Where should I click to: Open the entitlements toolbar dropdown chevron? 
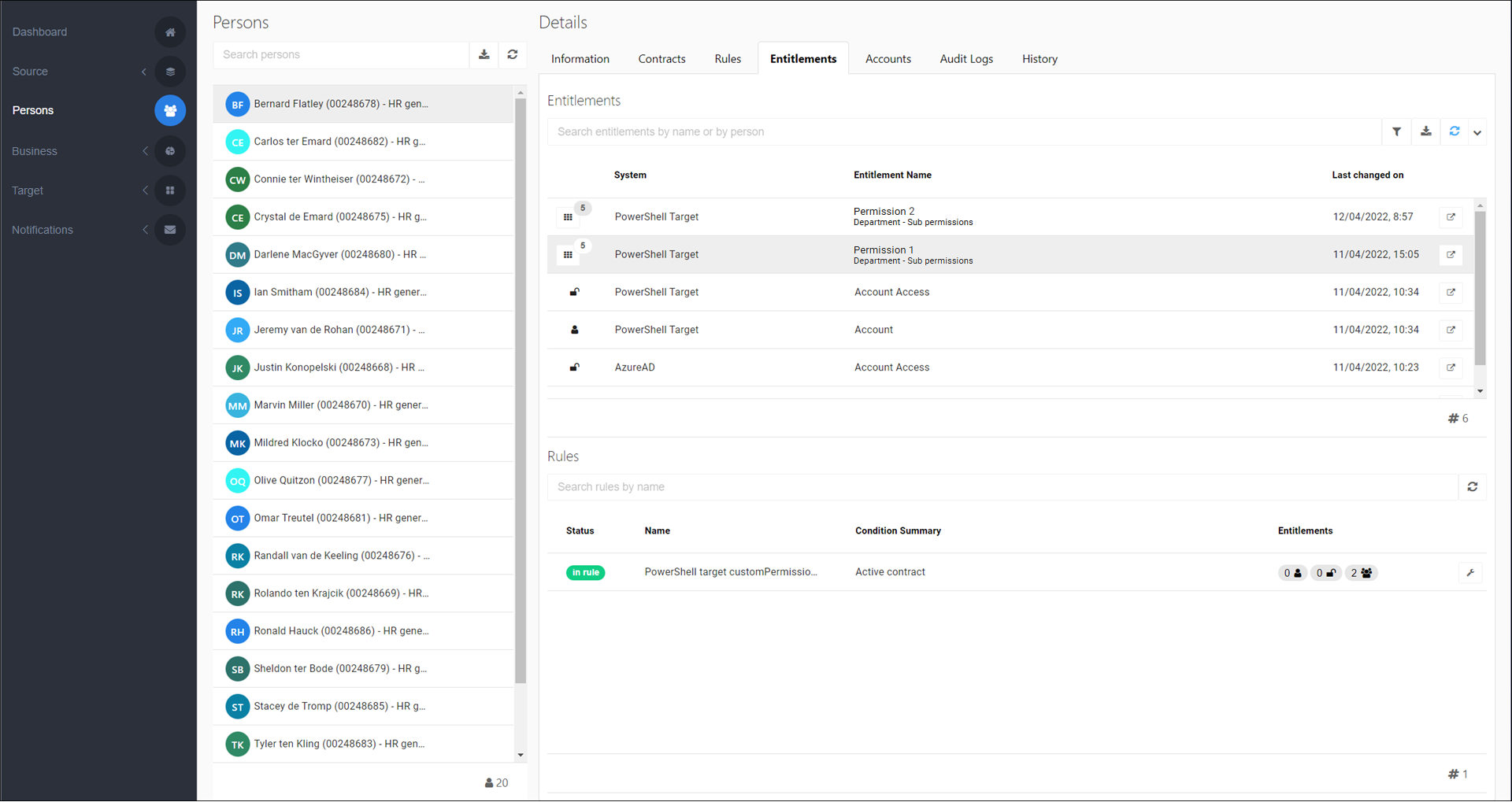(x=1477, y=132)
